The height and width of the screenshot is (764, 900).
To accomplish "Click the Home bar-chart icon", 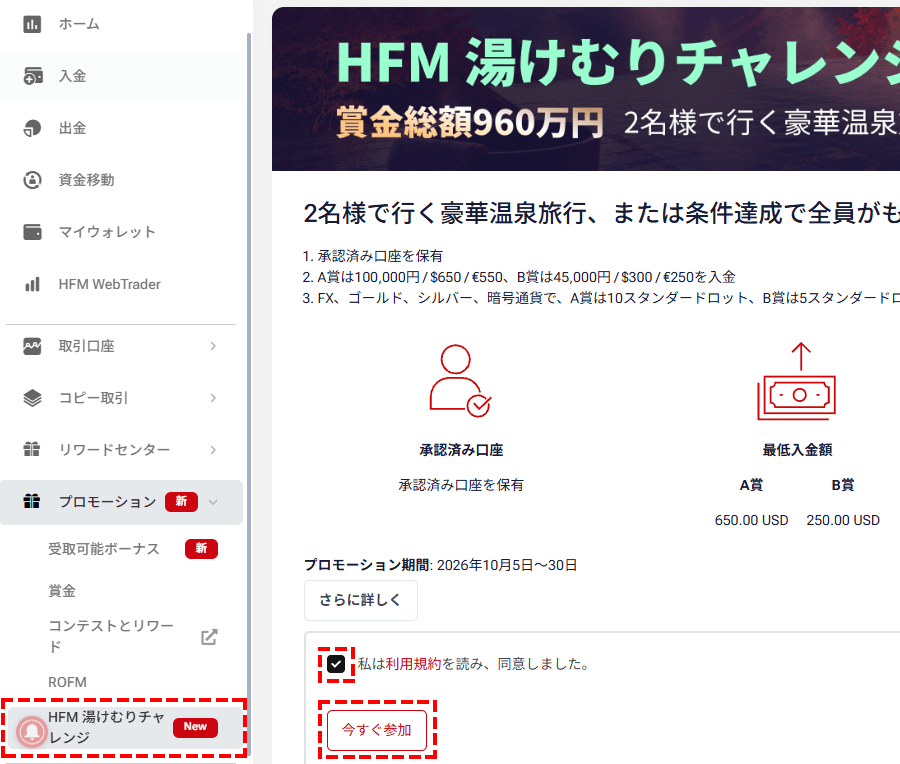I will point(32,24).
